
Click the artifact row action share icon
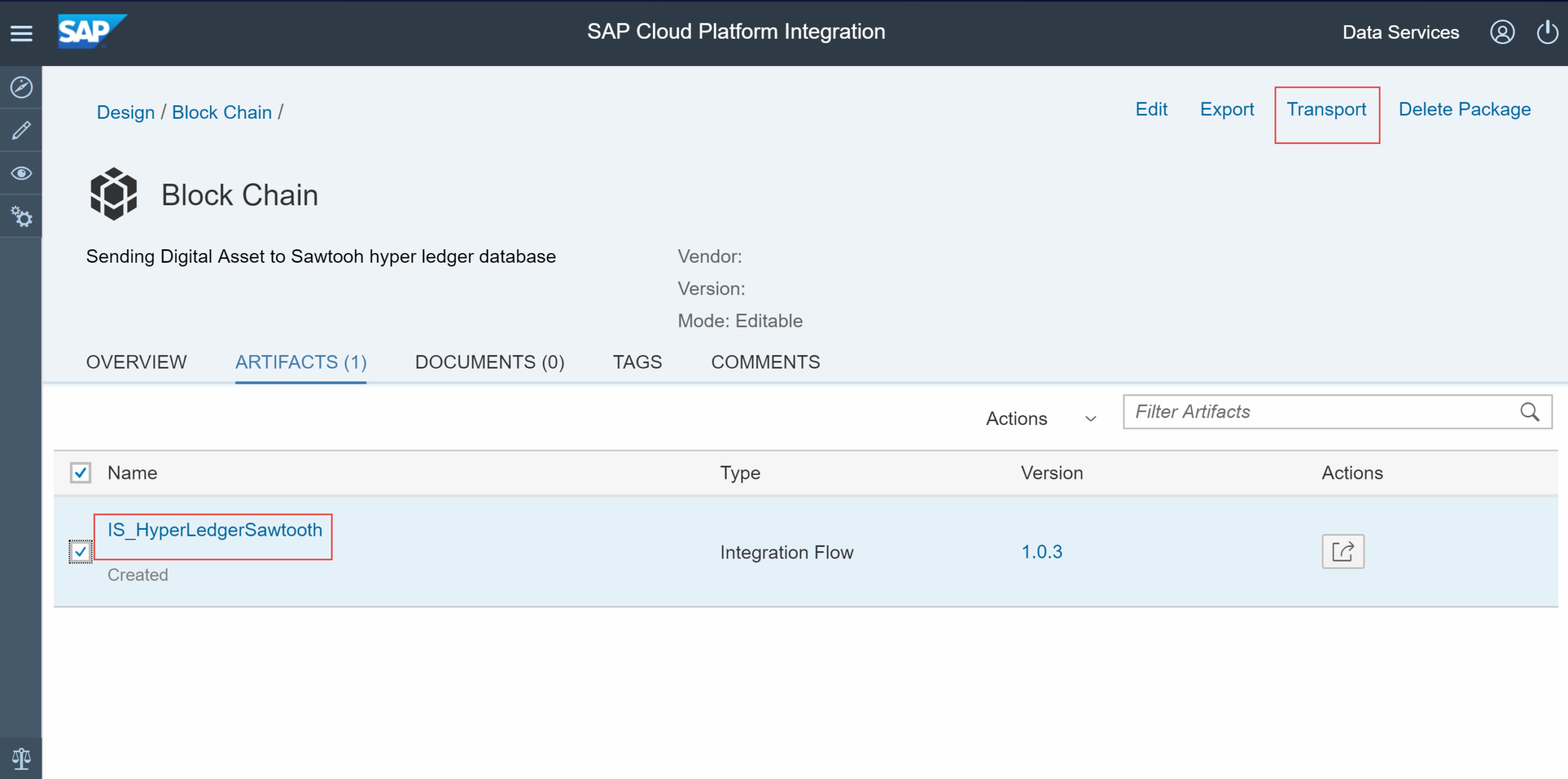tap(1343, 551)
